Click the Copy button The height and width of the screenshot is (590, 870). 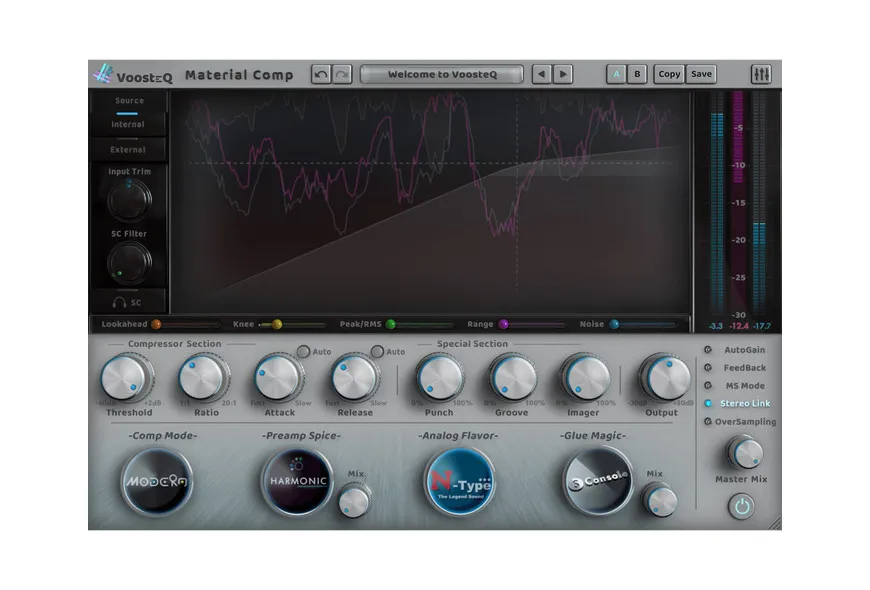[x=669, y=74]
